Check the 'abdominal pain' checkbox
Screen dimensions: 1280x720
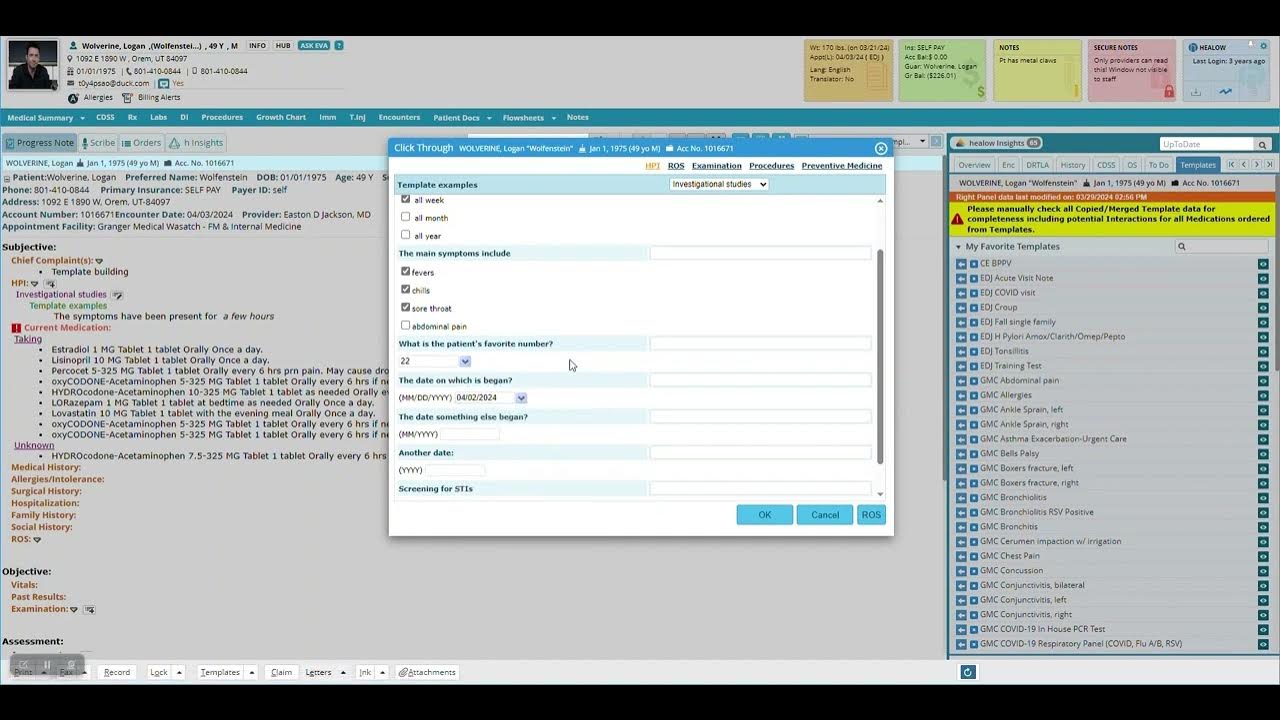pos(405,325)
